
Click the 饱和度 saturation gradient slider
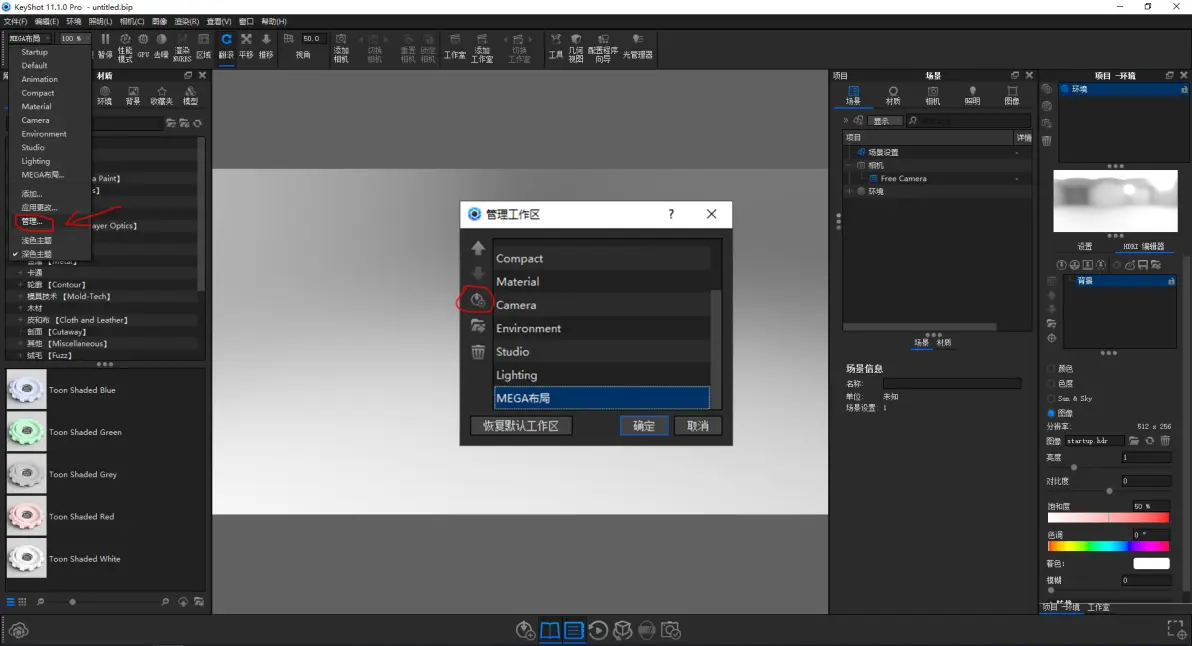tap(1108, 518)
